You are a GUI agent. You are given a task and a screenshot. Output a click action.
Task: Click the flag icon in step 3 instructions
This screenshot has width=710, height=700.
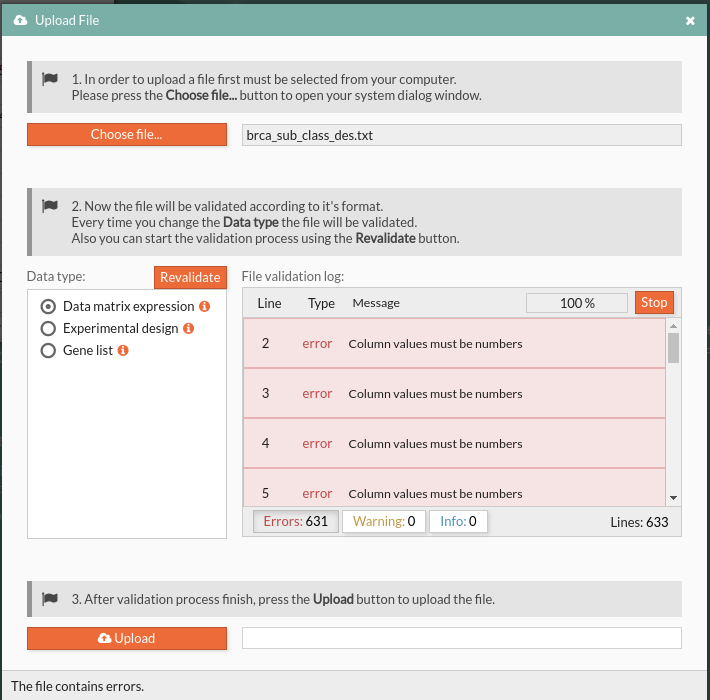click(x=50, y=599)
